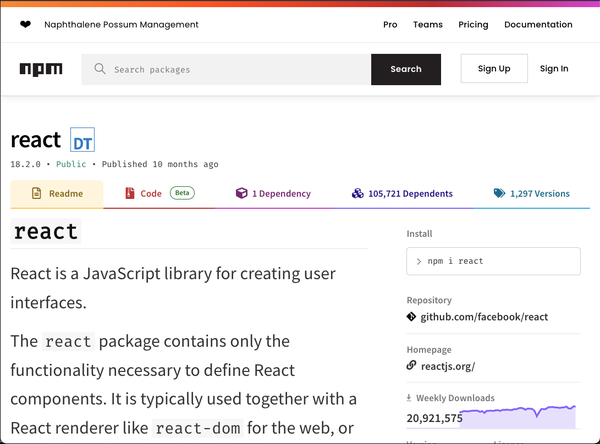Click the heart icon in top bar
600x444 pixels.
[x=25, y=25]
